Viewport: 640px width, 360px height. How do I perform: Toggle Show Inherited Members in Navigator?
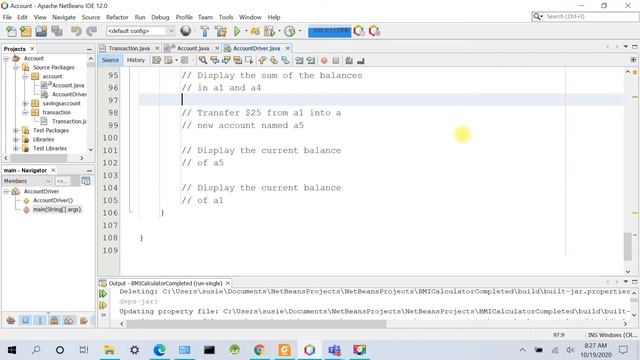11,320
